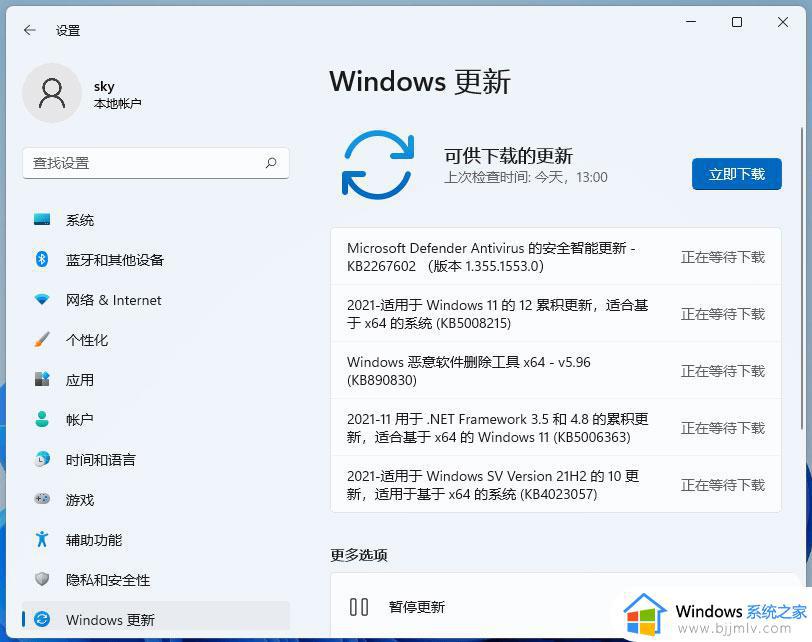This screenshot has width=812, height=642.
Task: Select the .NET Framework KB5006363 update row
Action: (x=556, y=427)
